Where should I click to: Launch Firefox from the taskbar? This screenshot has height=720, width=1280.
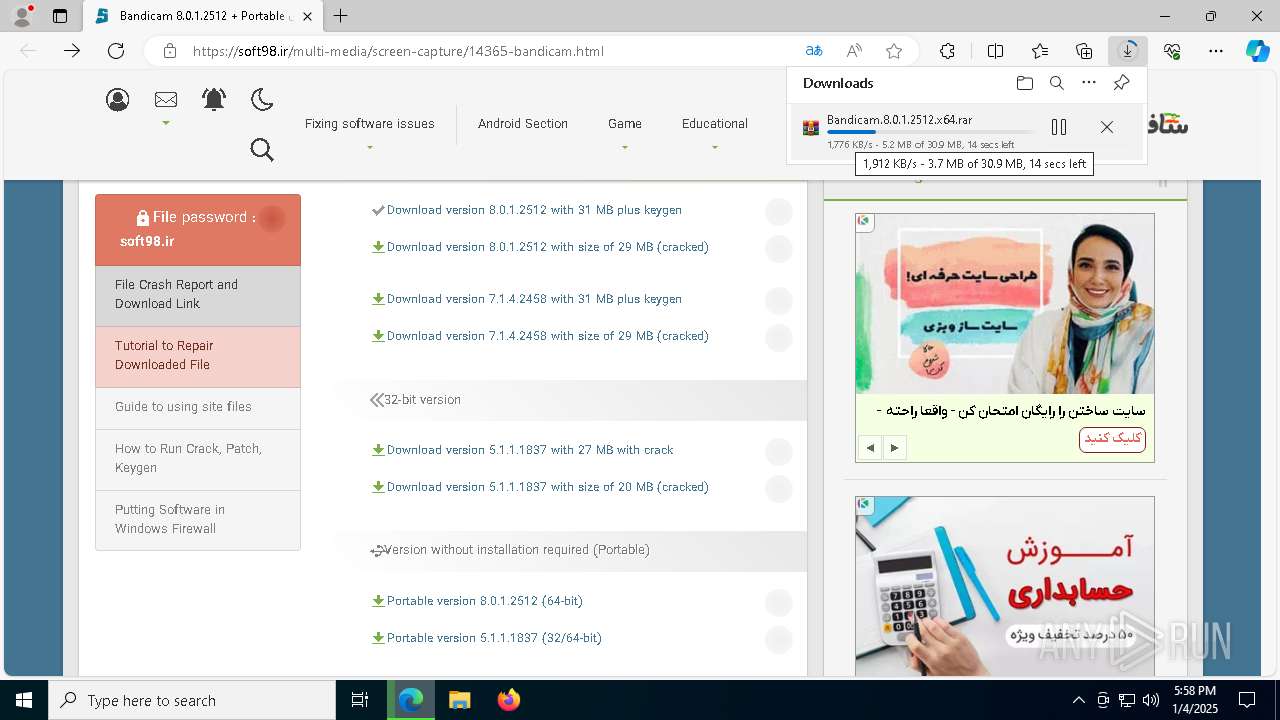pyautogui.click(x=508, y=700)
